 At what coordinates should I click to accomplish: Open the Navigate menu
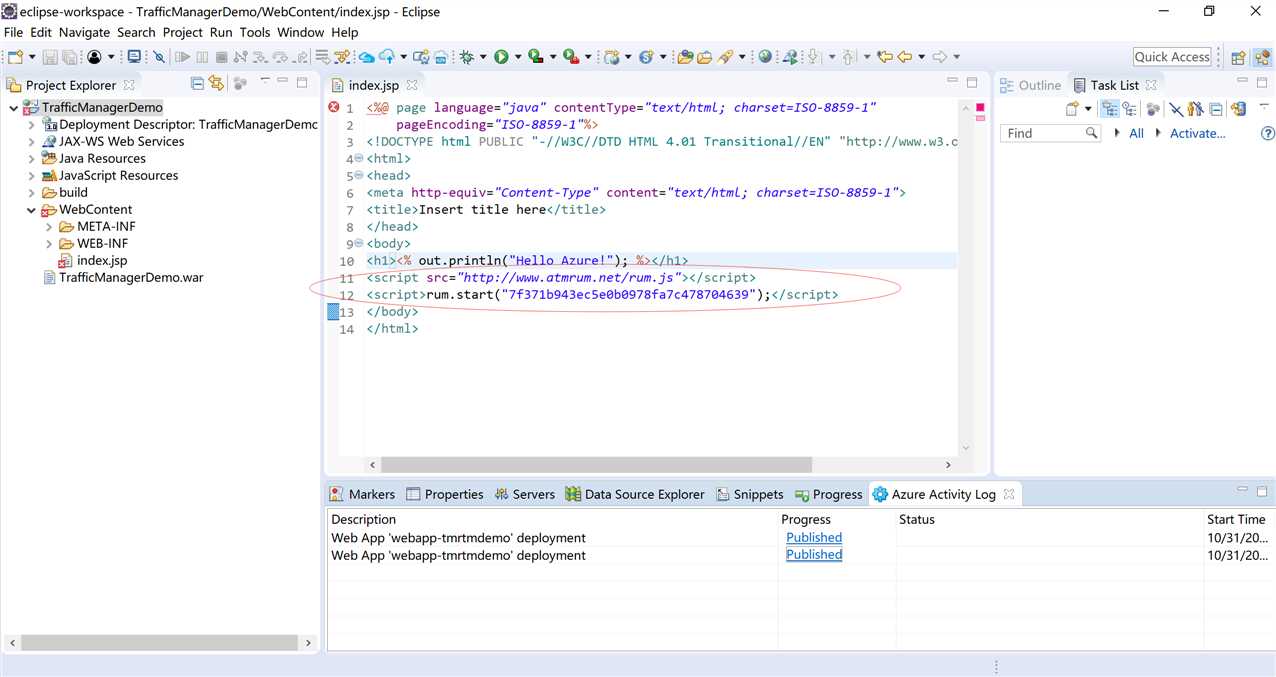click(84, 32)
